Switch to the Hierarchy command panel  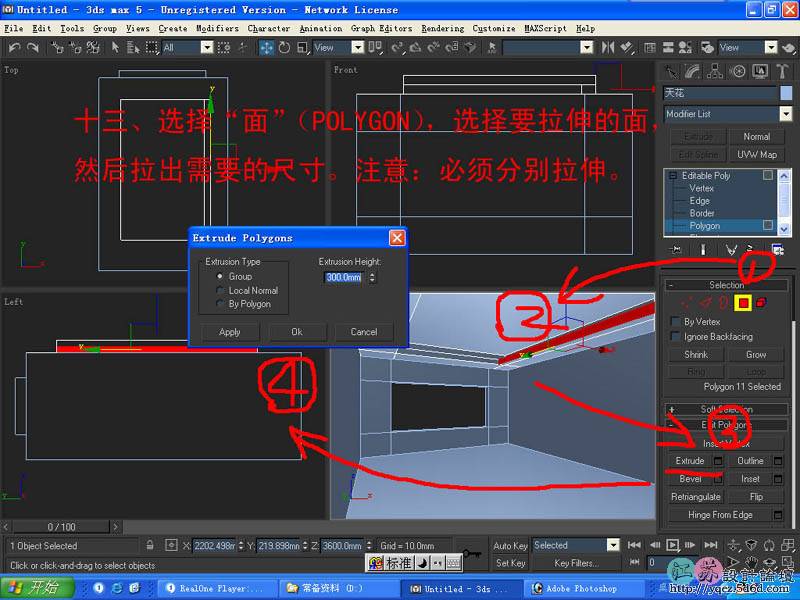[x=715, y=71]
